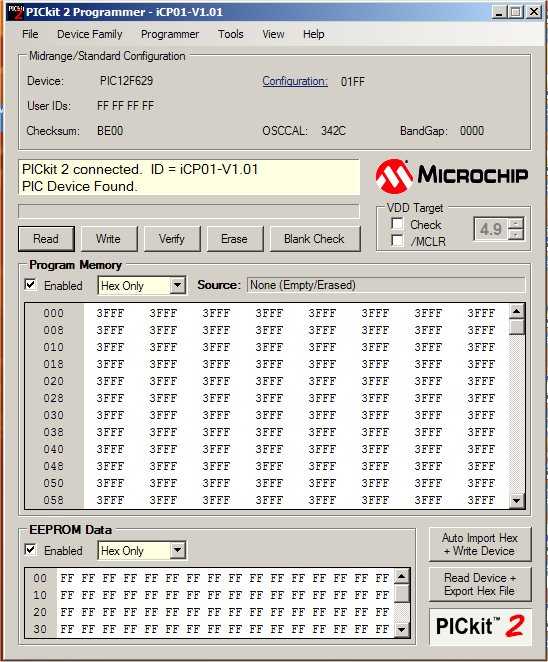This screenshot has height=662, width=548.
Task: Click the Source field None (Empty/Erased)
Action: (x=386, y=285)
